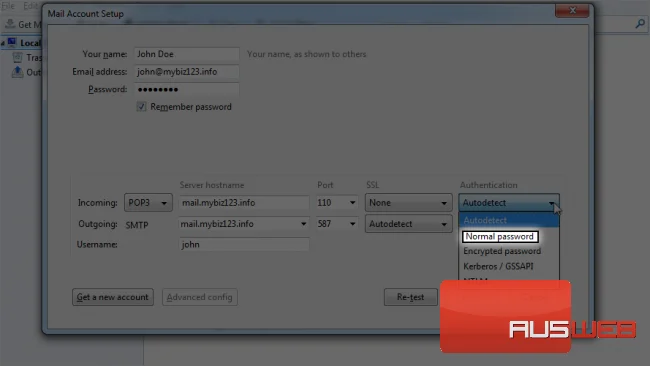Open the File menu in main window
650x366 pixels.
pos(8,6)
